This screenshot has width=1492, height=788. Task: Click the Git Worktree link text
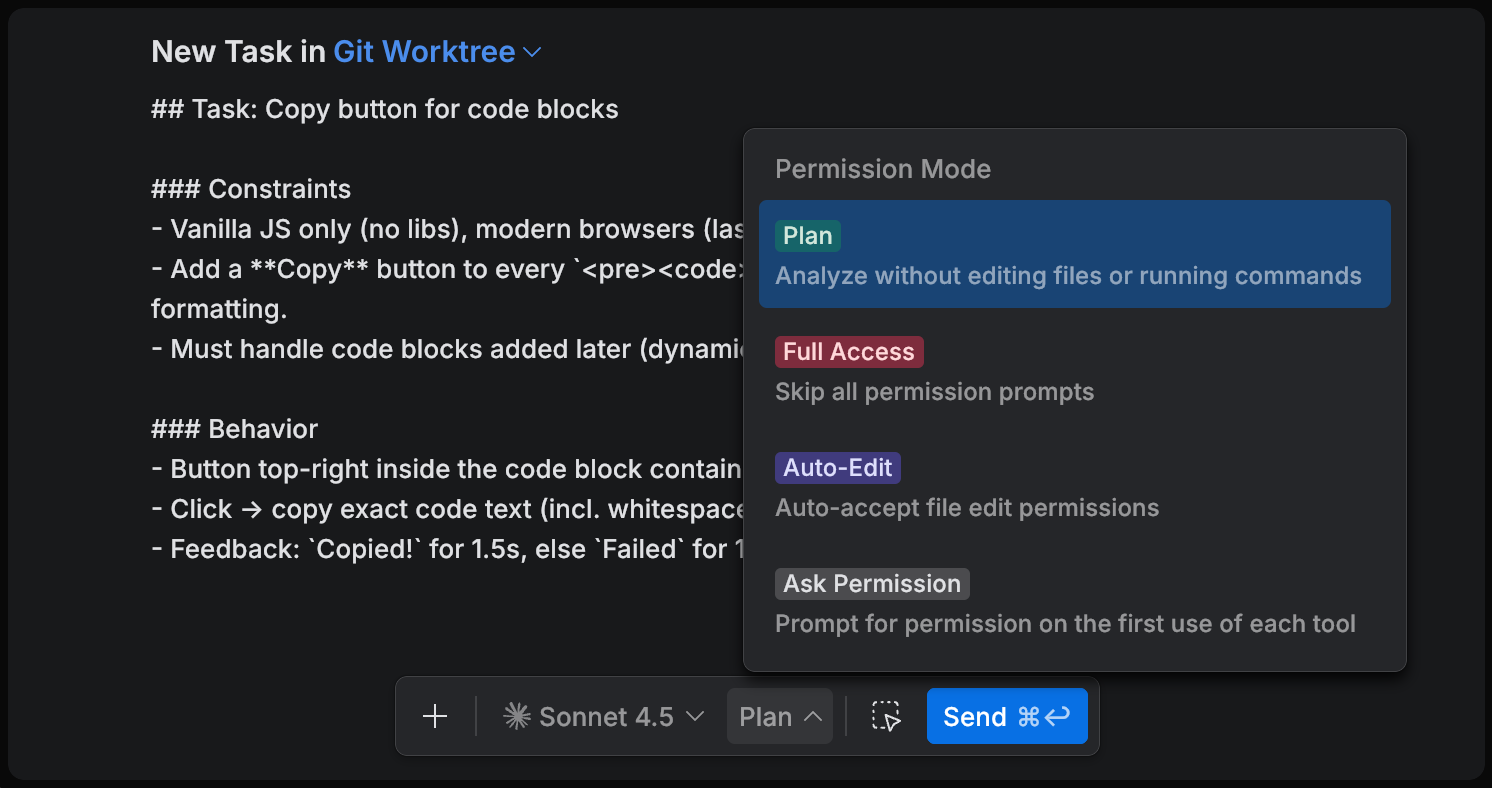(424, 52)
